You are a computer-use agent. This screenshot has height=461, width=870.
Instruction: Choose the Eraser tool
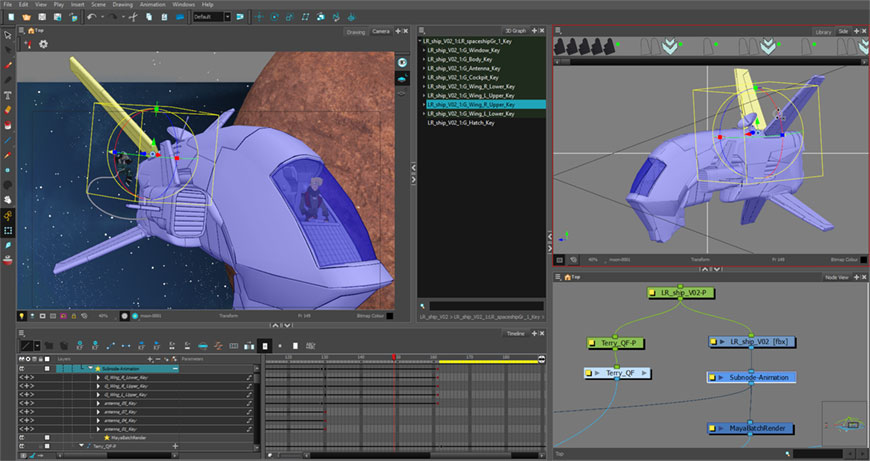[x=8, y=110]
